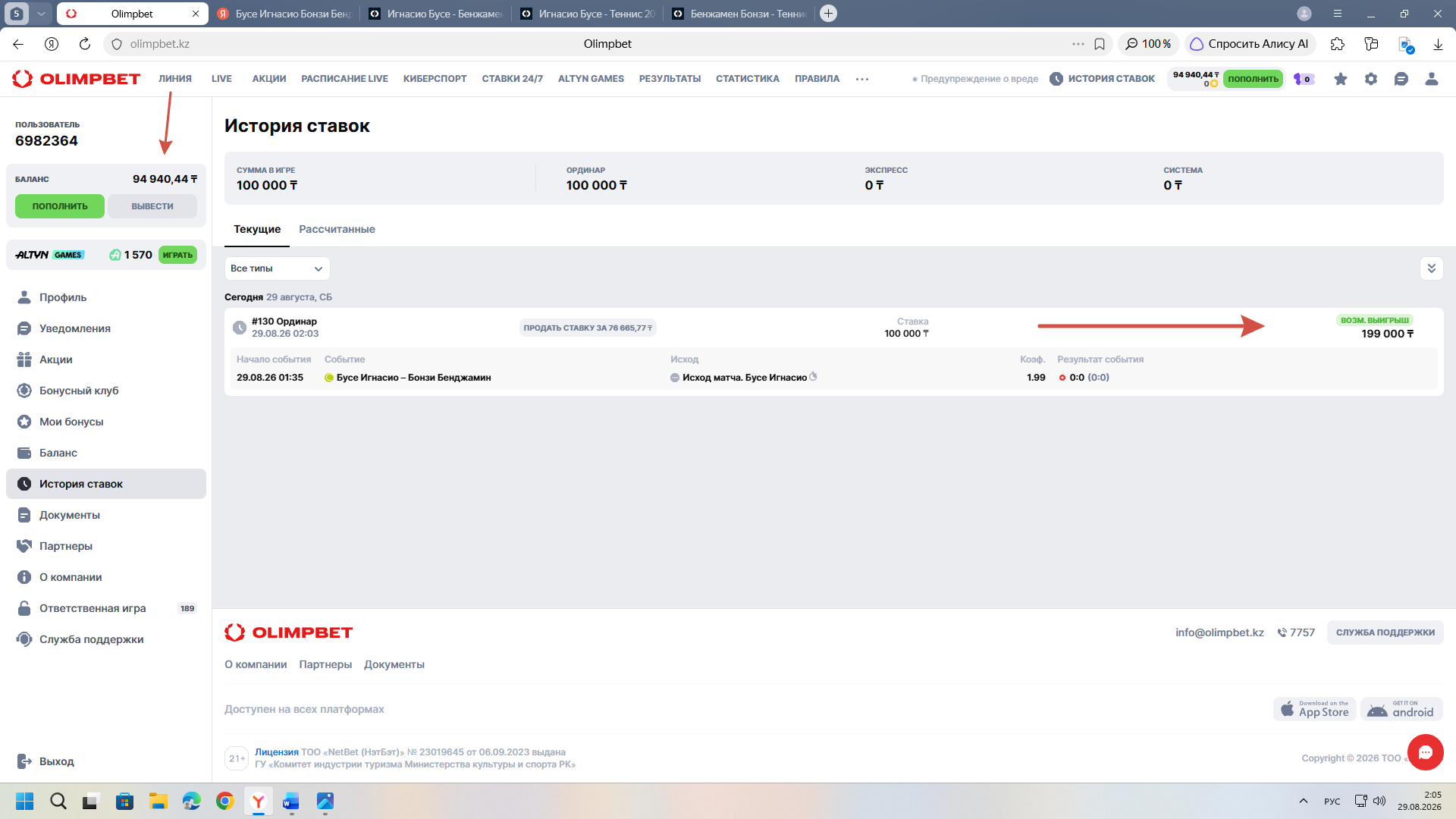Select the Текущие tab
The image size is (1456, 819).
pyautogui.click(x=257, y=229)
